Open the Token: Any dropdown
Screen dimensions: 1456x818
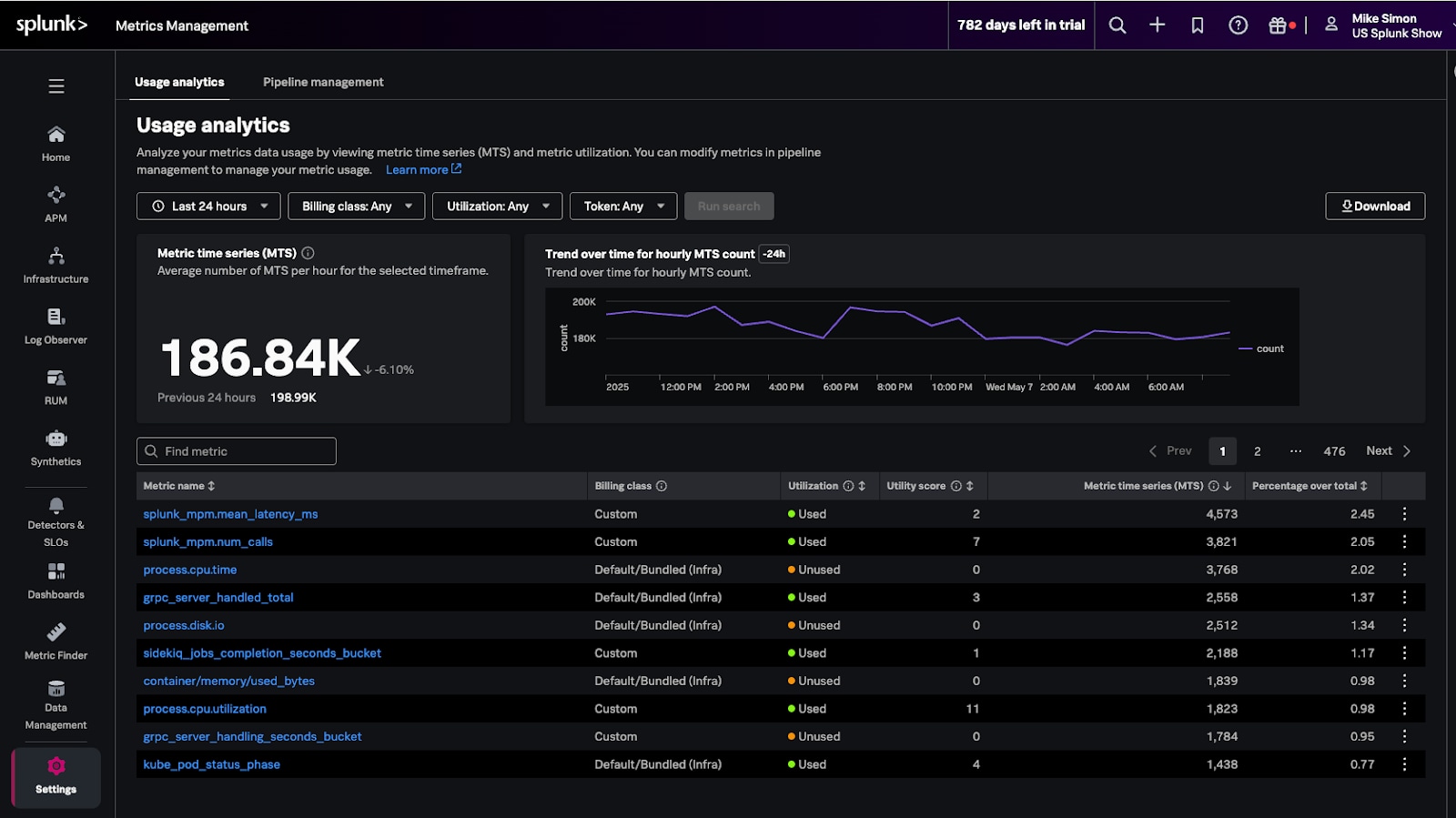[623, 207]
